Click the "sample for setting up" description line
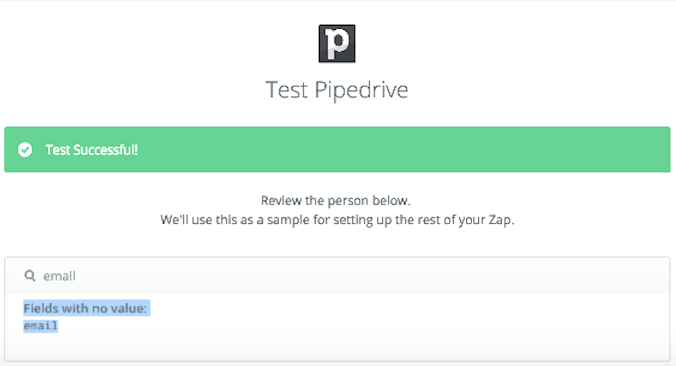Screen dimensions: 676x366 point(337,220)
